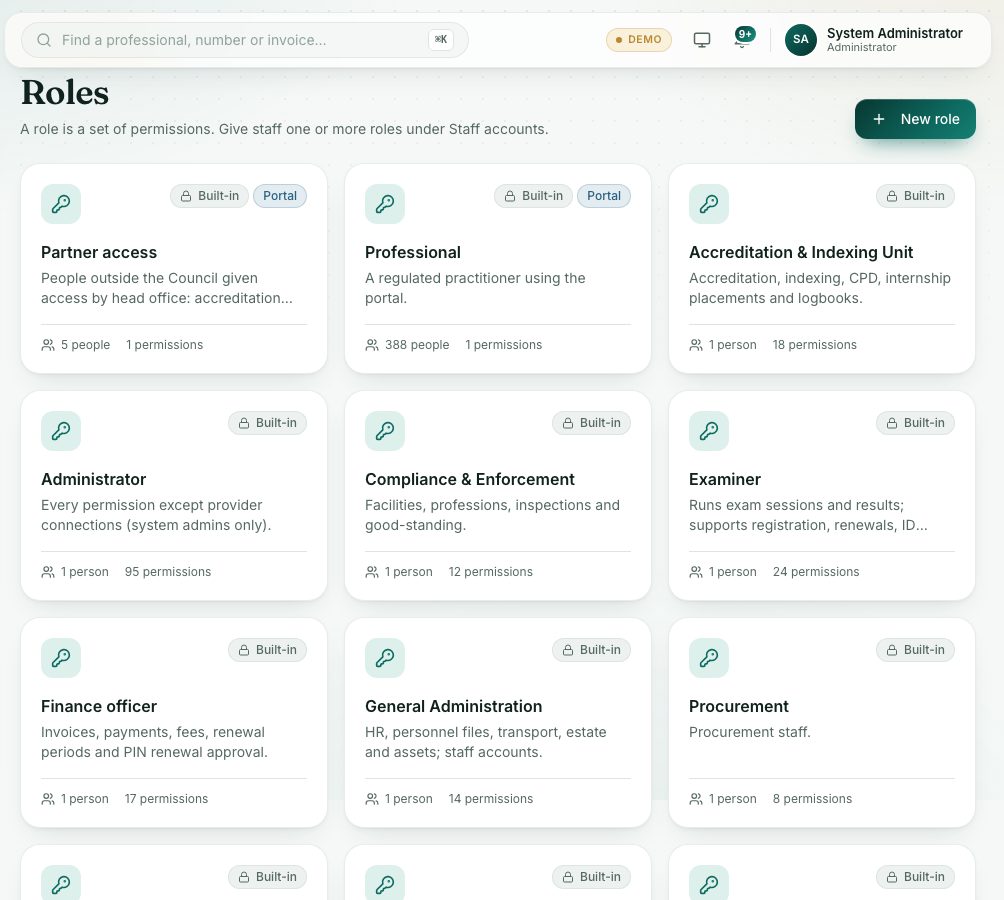This screenshot has width=1004, height=900.
Task: Click Portal badge on Professional card
Action: click(604, 196)
